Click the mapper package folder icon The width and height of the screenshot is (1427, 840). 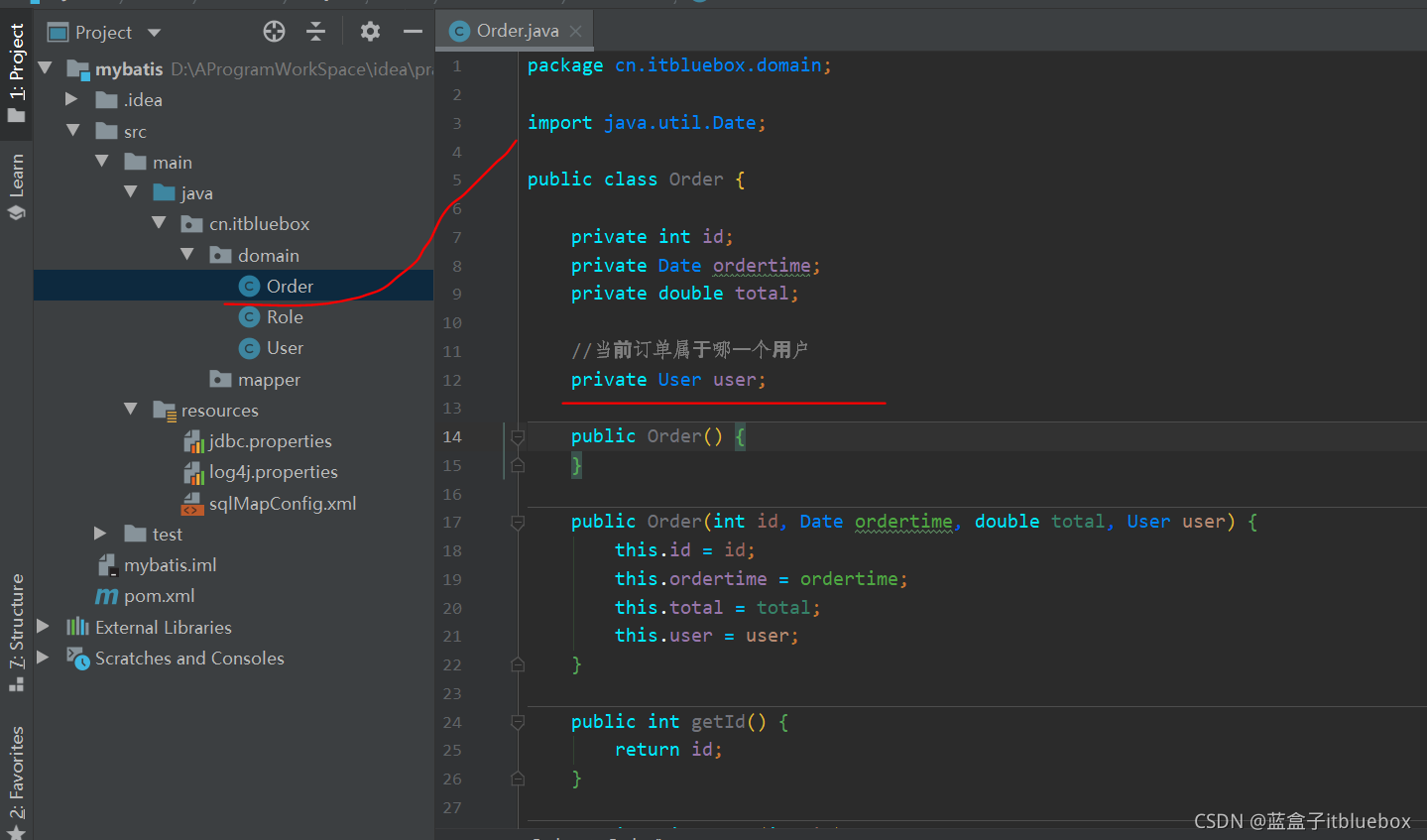pyautogui.click(x=221, y=379)
